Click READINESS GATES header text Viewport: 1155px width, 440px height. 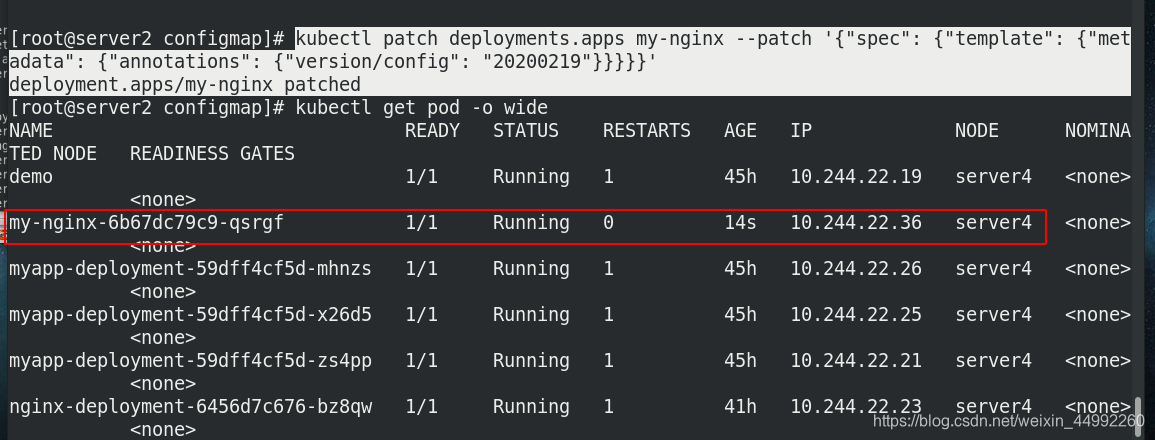point(212,154)
